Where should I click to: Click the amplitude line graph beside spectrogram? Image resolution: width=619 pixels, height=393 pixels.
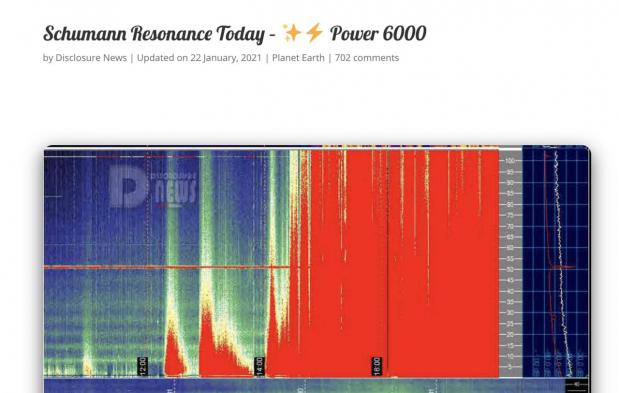[556, 262]
